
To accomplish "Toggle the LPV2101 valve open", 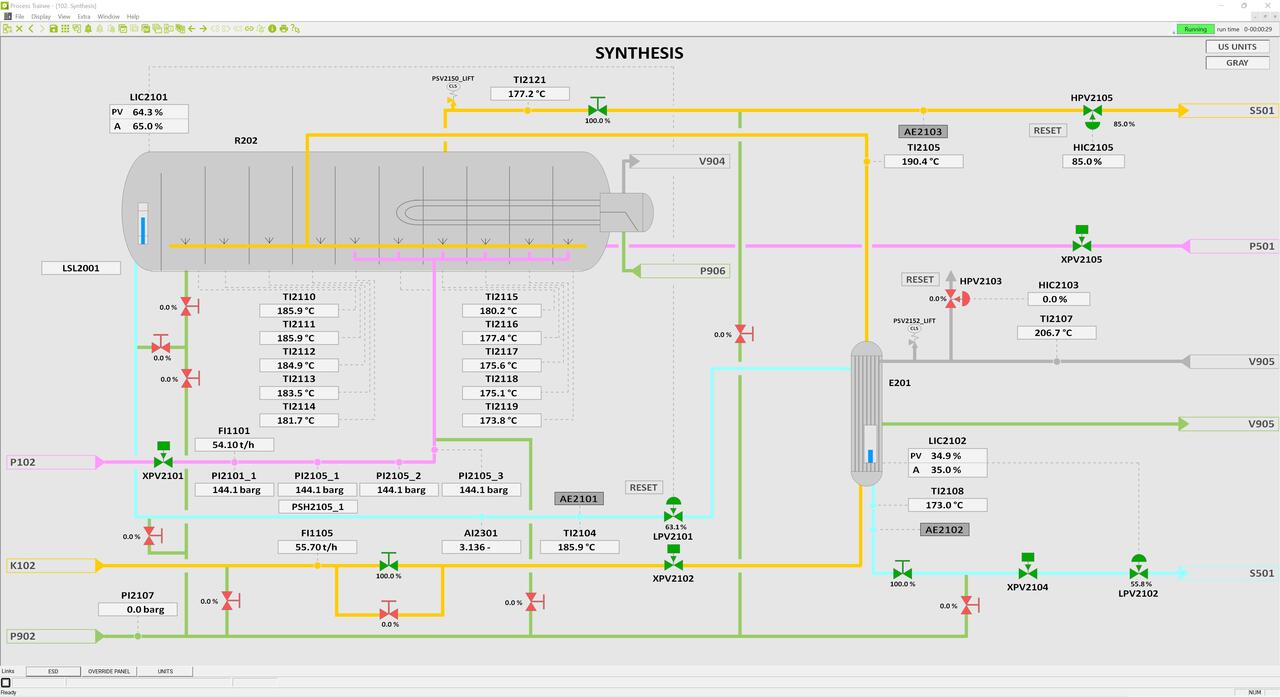I will pos(673,514).
